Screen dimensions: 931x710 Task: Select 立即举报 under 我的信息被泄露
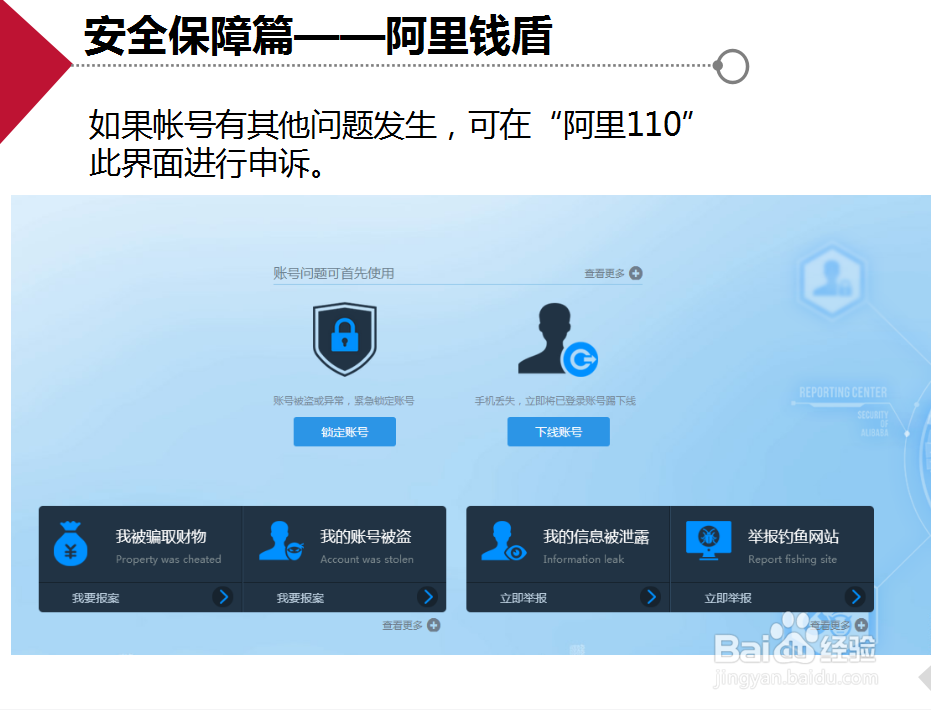pos(523,598)
